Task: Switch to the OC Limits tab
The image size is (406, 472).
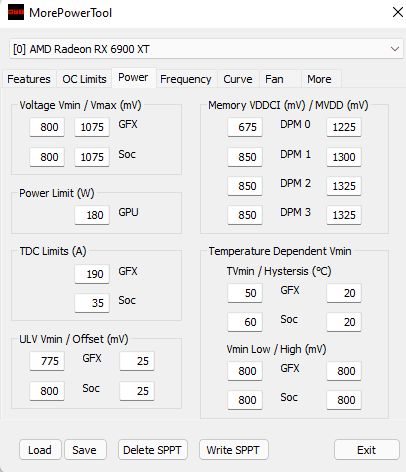Action: tap(84, 79)
